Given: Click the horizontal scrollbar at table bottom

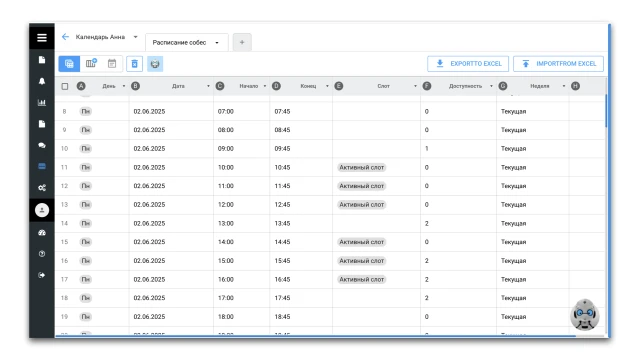Looking at the screenshot, I should 315,336.
